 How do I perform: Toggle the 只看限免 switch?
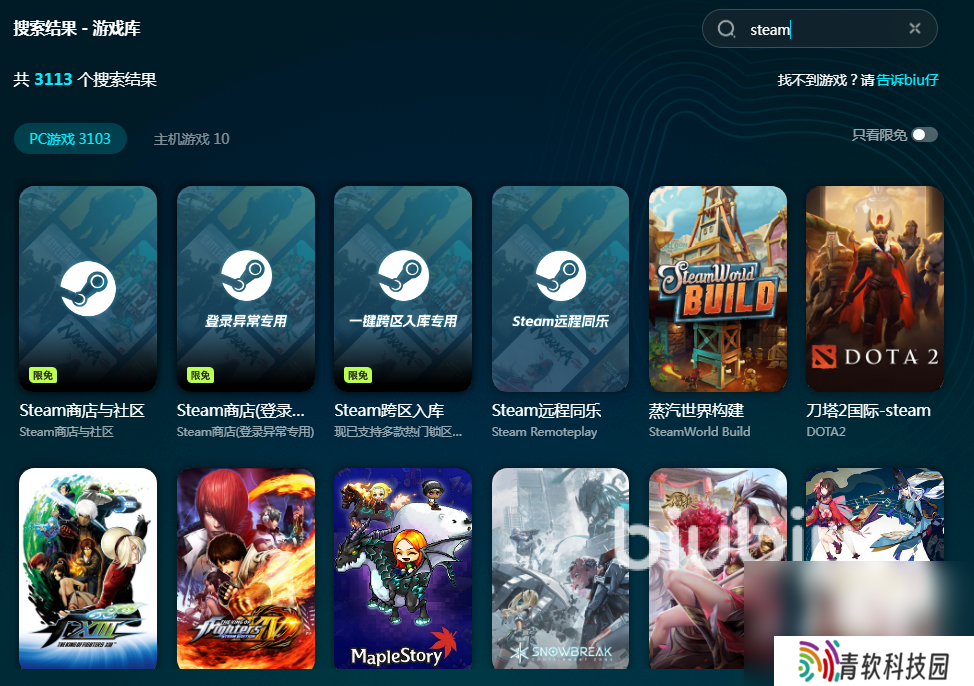[924, 135]
